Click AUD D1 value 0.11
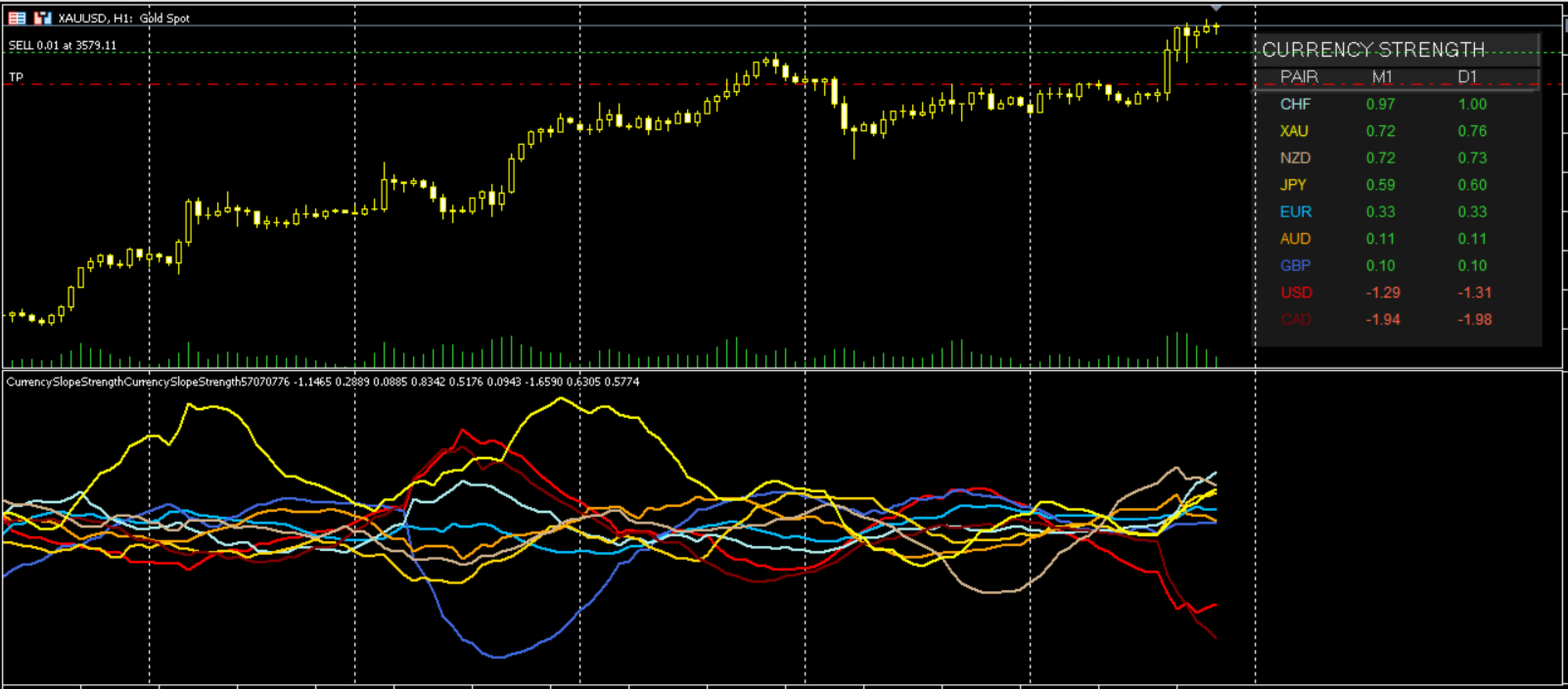 pyautogui.click(x=1472, y=239)
